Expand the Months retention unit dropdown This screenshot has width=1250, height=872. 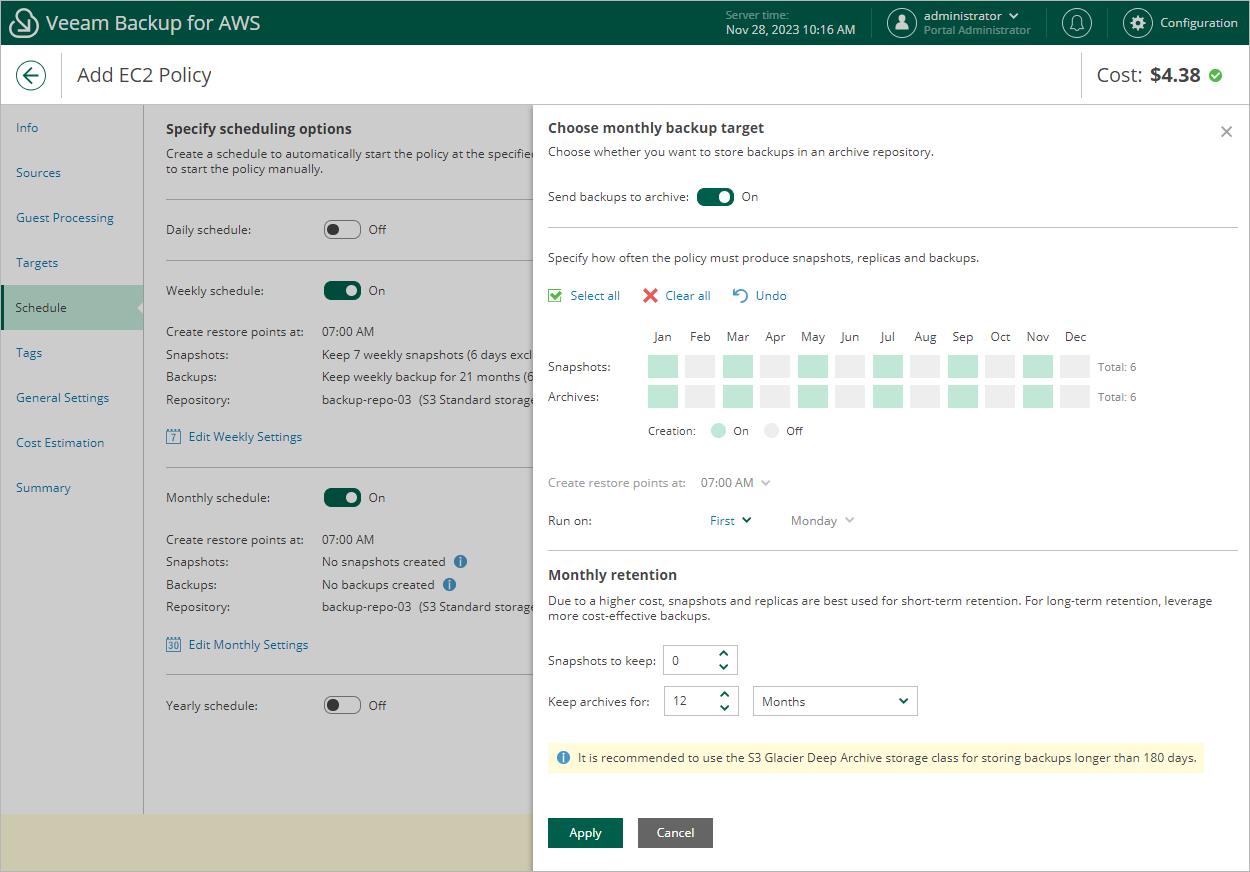coord(834,702)
